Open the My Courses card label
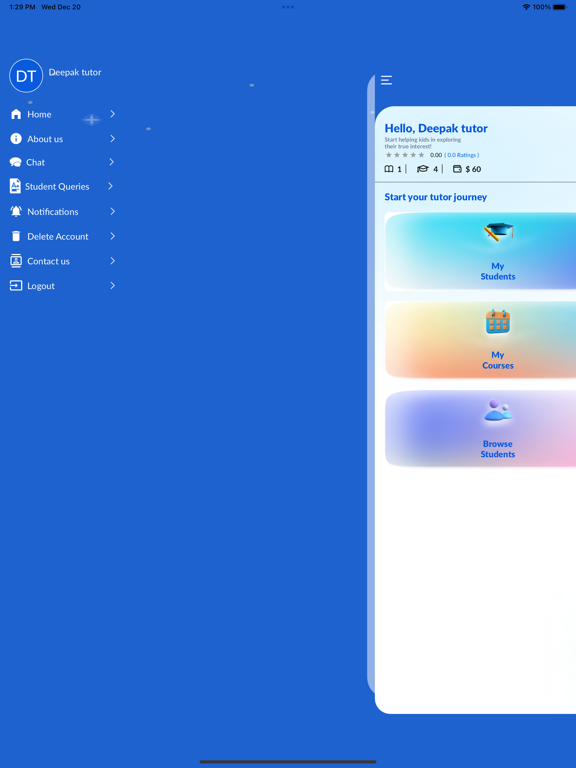The height and width of the screenshot is (768, 576). (498, 360)
